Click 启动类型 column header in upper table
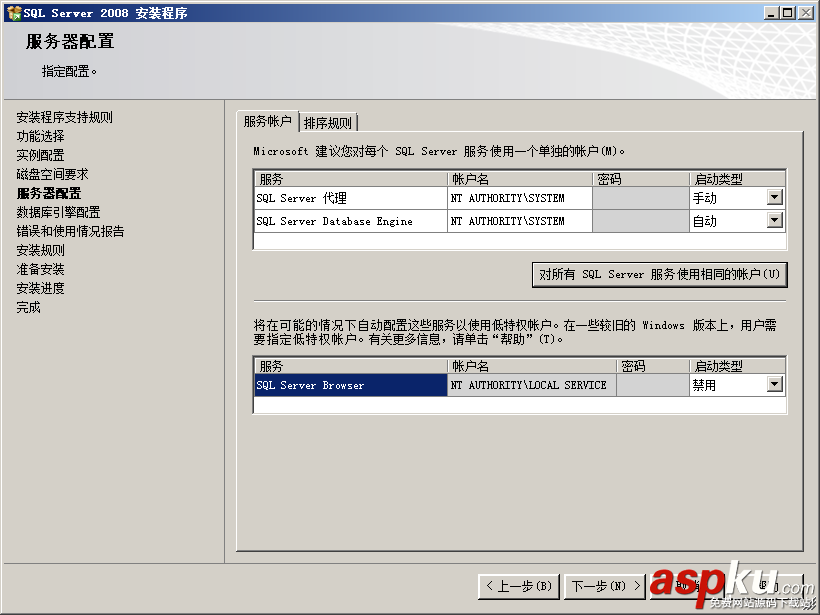This screenshot has width=820, height=615. point(737,179)
